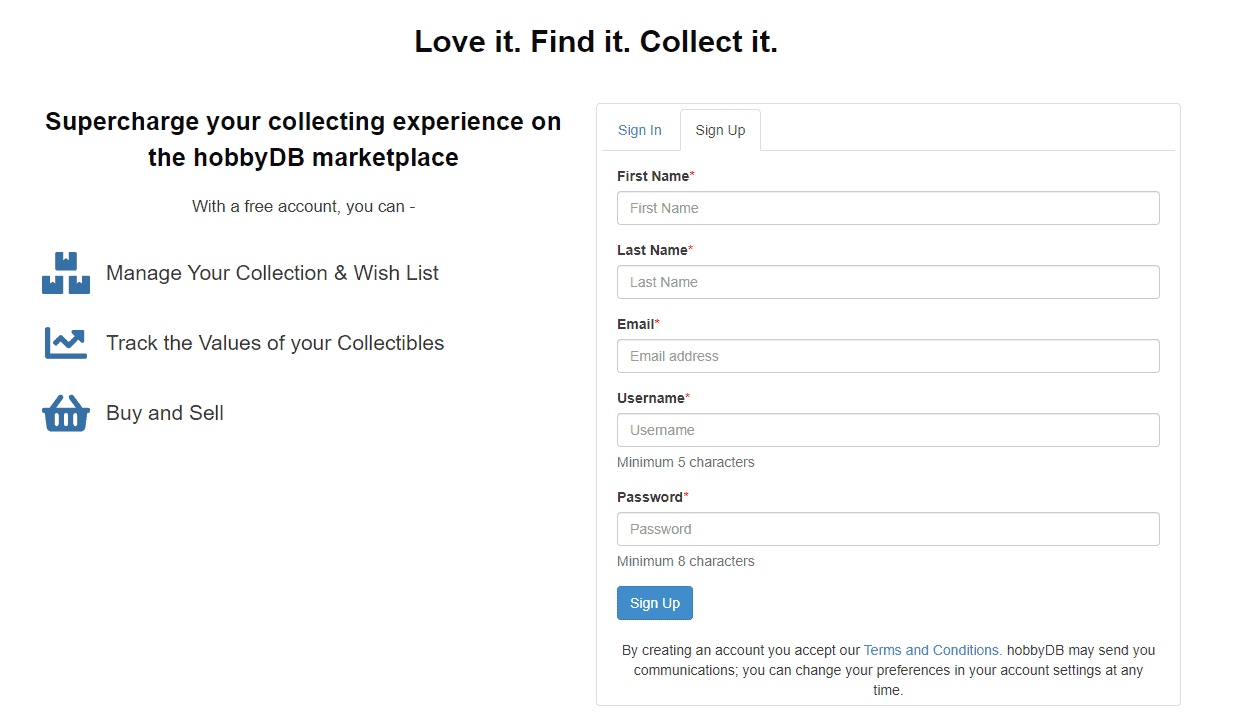This screenshot has height=717, width=1245.
Task: Click the blue Sign Up button
Action: point(655,602)
